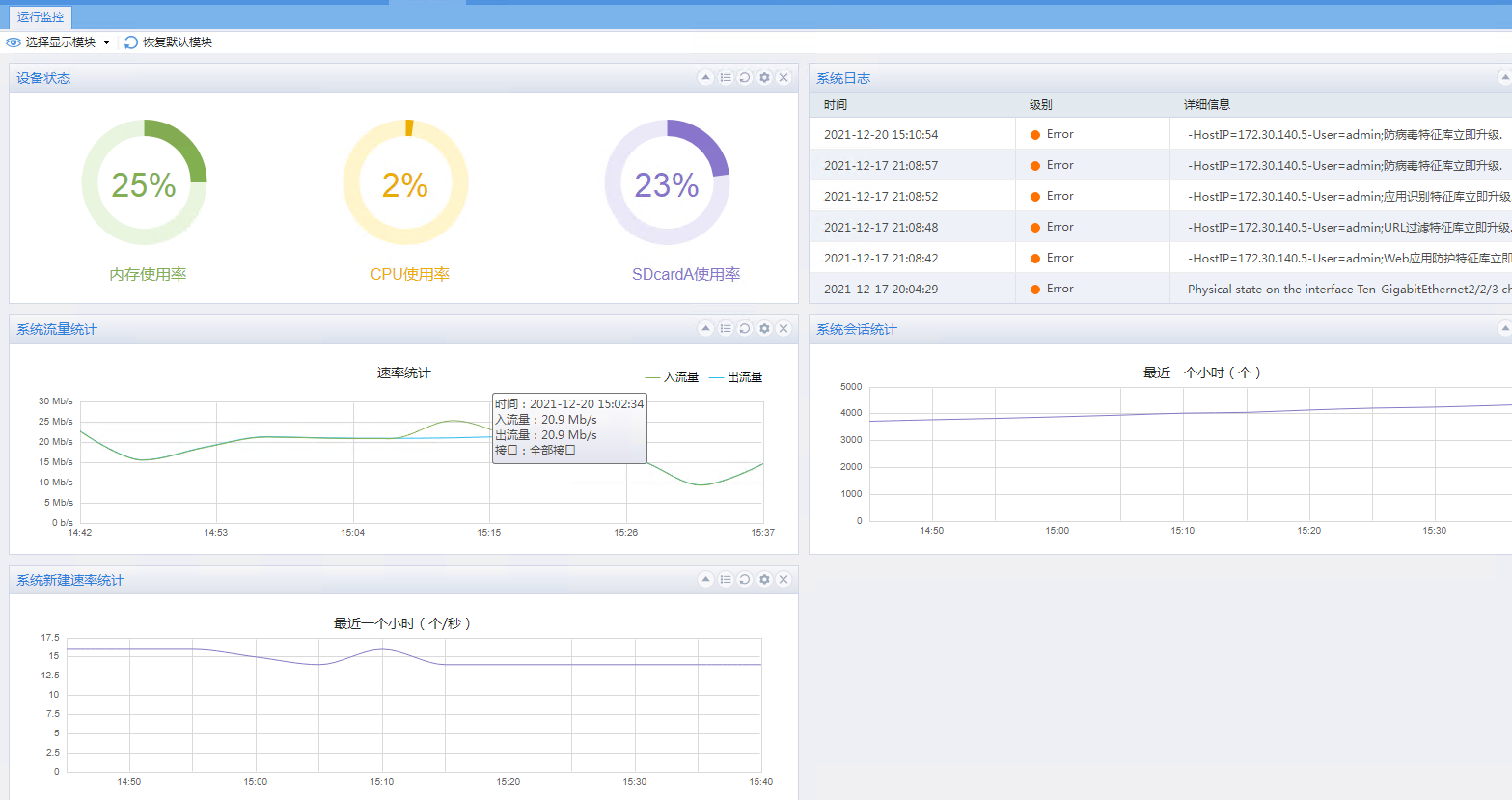Close the 系统流量统计 panel
This screenshot has height=800, width=1512.
click(x=783, y=329)
